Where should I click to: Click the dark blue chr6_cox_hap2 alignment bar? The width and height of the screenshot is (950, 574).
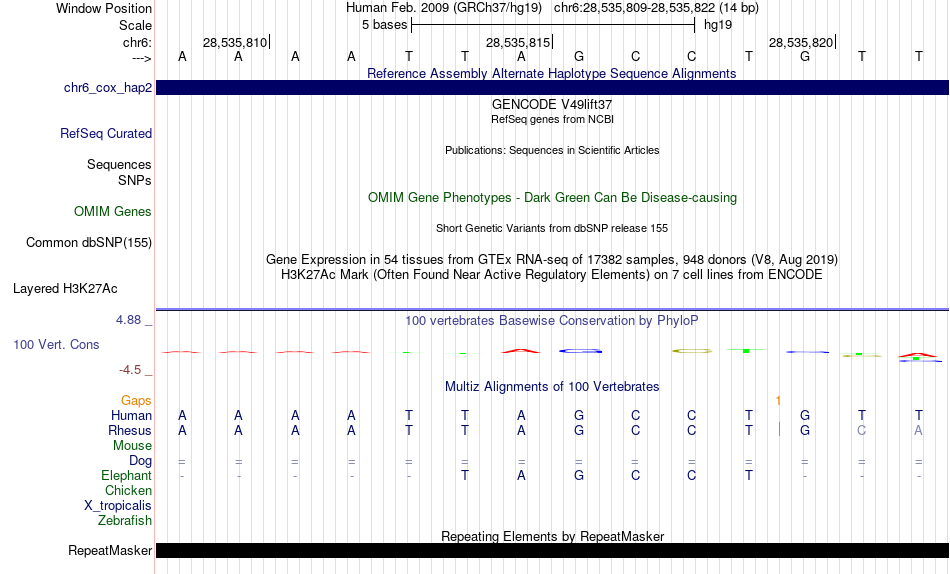coord(553,87)
